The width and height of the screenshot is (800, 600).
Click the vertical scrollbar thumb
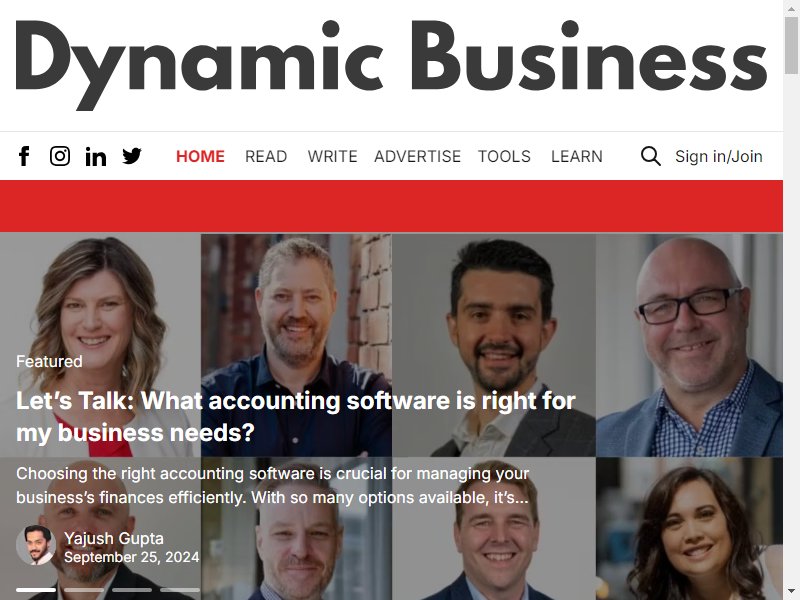(x=791, y=45)
